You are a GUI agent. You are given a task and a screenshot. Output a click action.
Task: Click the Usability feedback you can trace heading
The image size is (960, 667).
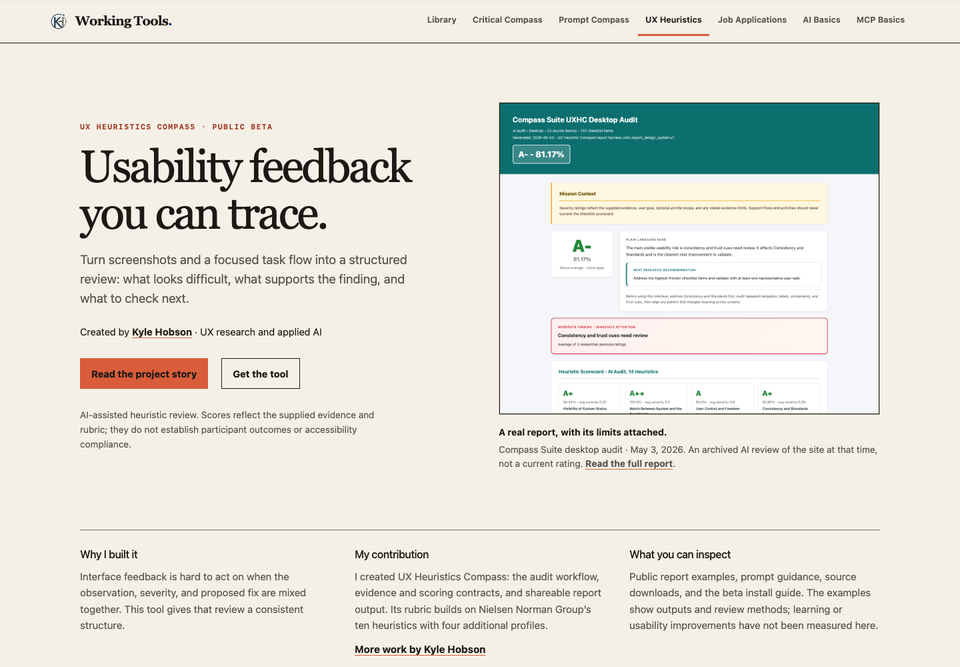[246, 190]
